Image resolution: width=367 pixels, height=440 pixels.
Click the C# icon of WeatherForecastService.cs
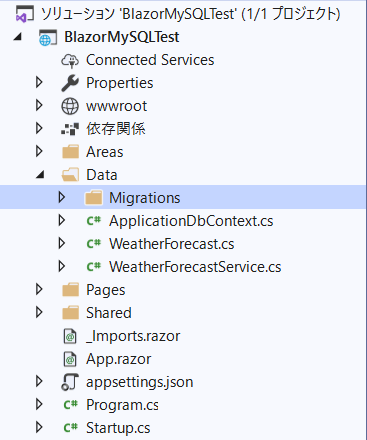pyautogui.click(x=94, y=267)
